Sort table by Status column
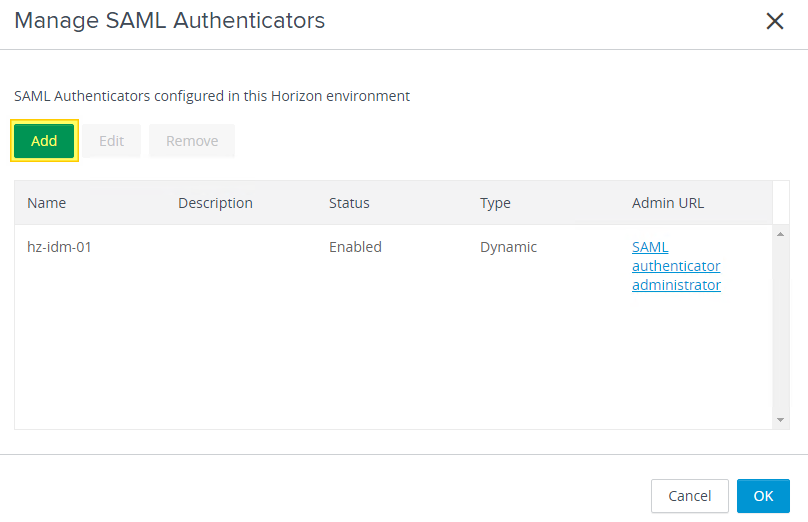The height and width of the screenshot is (522, 808). pyautogui.click(x=349, y=203)
